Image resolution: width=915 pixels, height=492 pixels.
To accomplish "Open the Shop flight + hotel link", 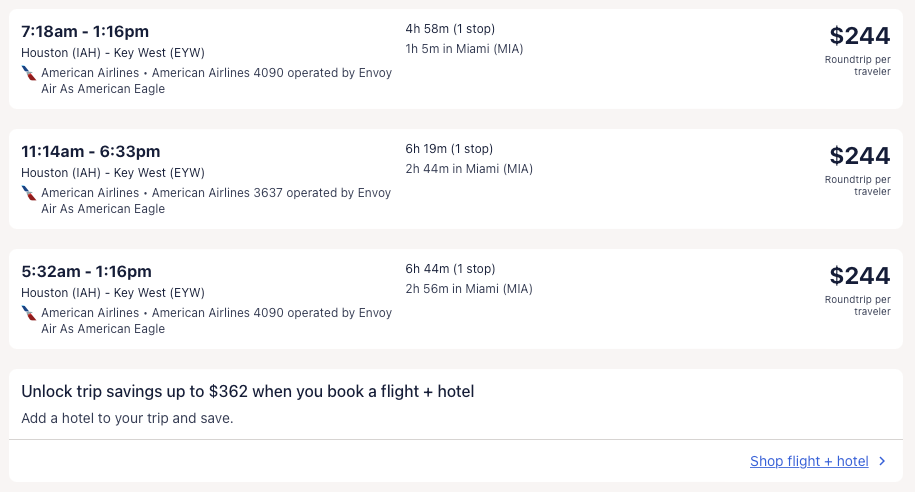I will click(809, 461).
